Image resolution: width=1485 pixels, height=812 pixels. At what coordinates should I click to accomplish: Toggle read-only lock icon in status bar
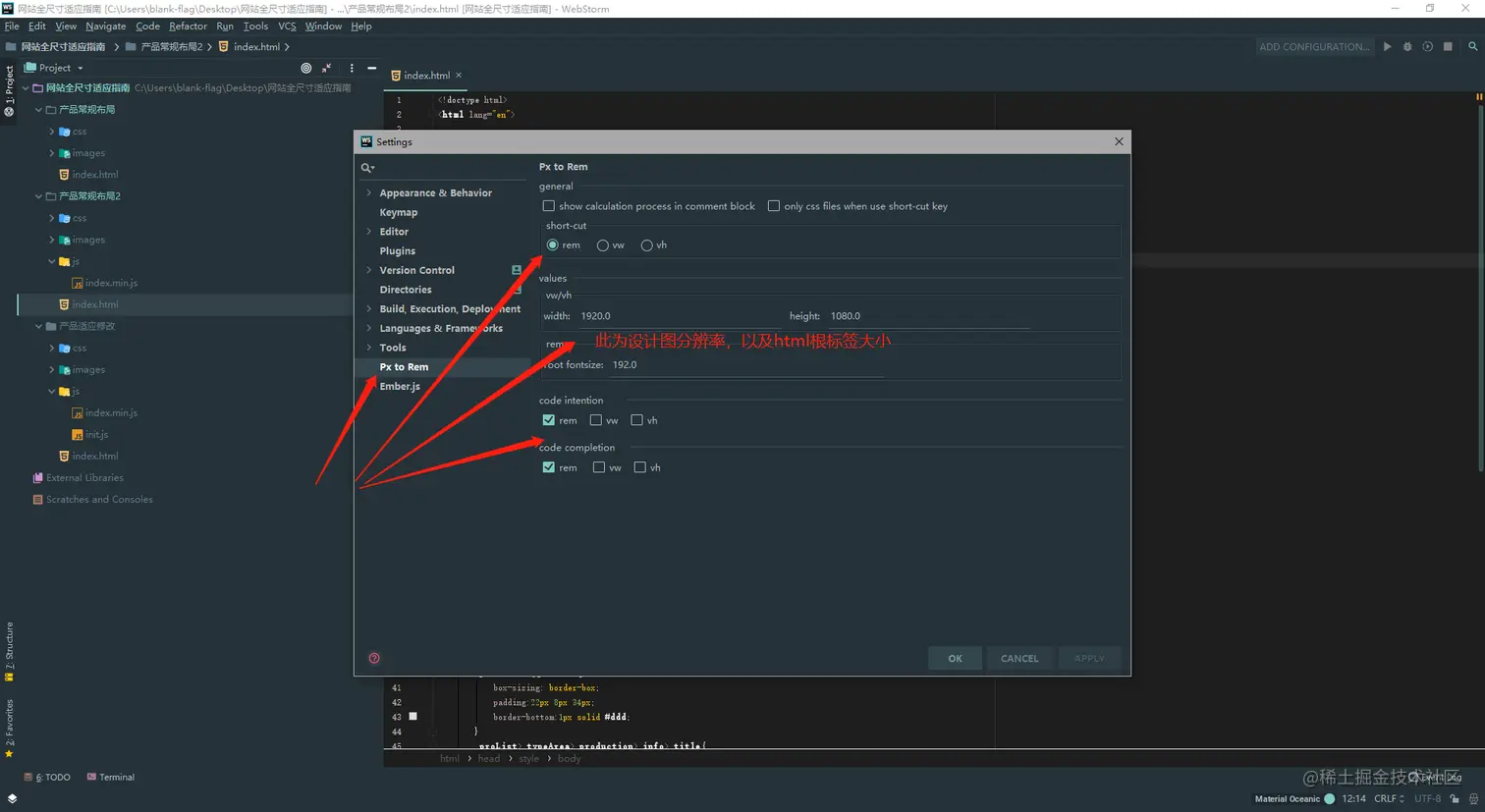1455,798
